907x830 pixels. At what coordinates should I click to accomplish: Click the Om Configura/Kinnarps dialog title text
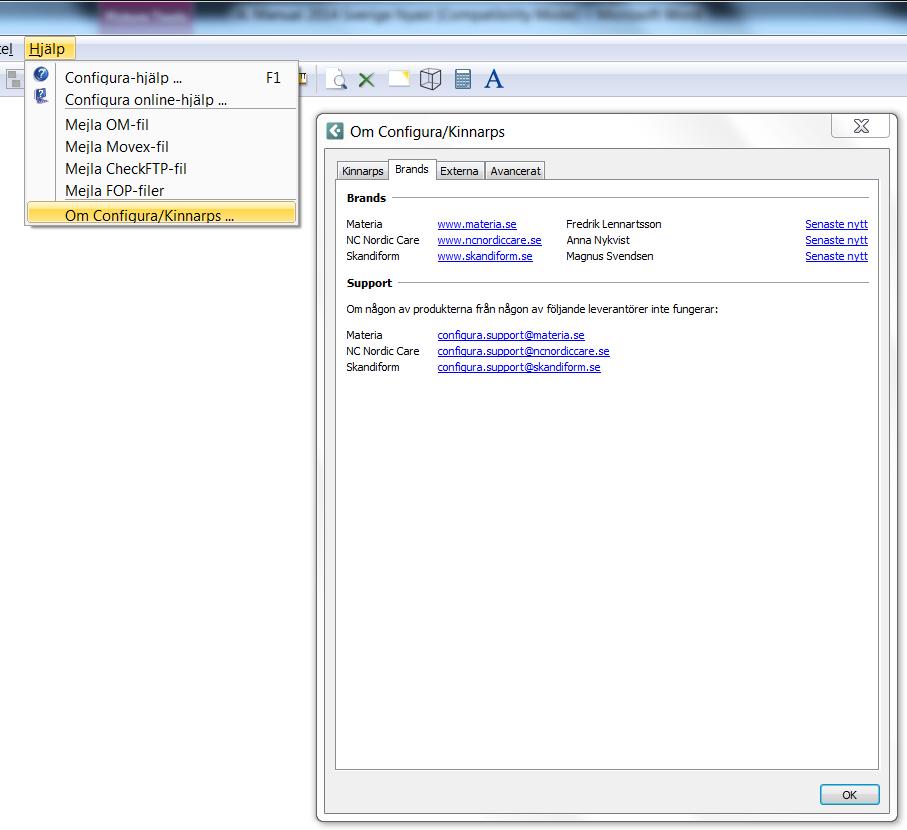click(x=427, y=132)
